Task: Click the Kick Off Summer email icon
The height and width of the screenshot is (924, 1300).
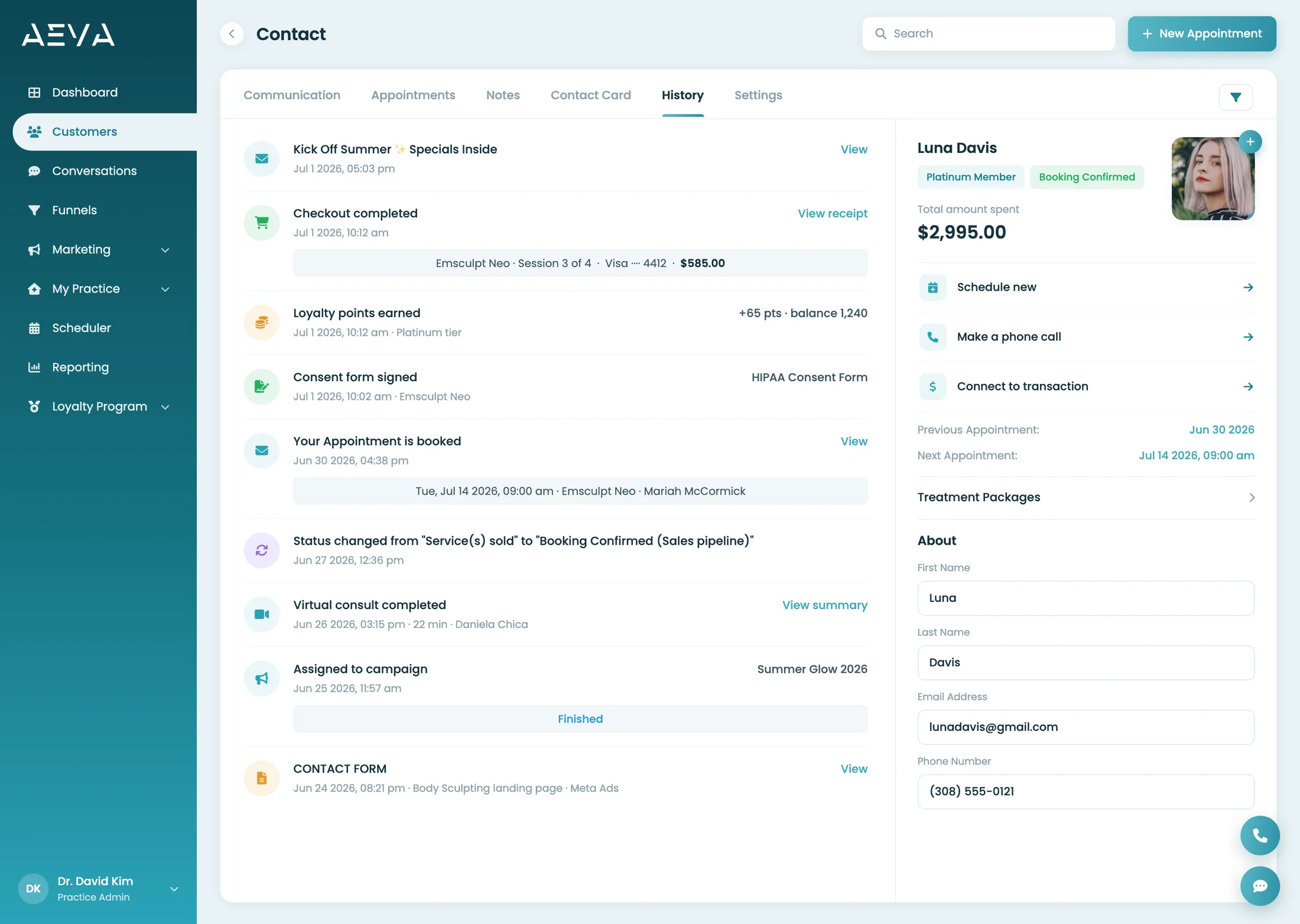Action: (262, 158)
